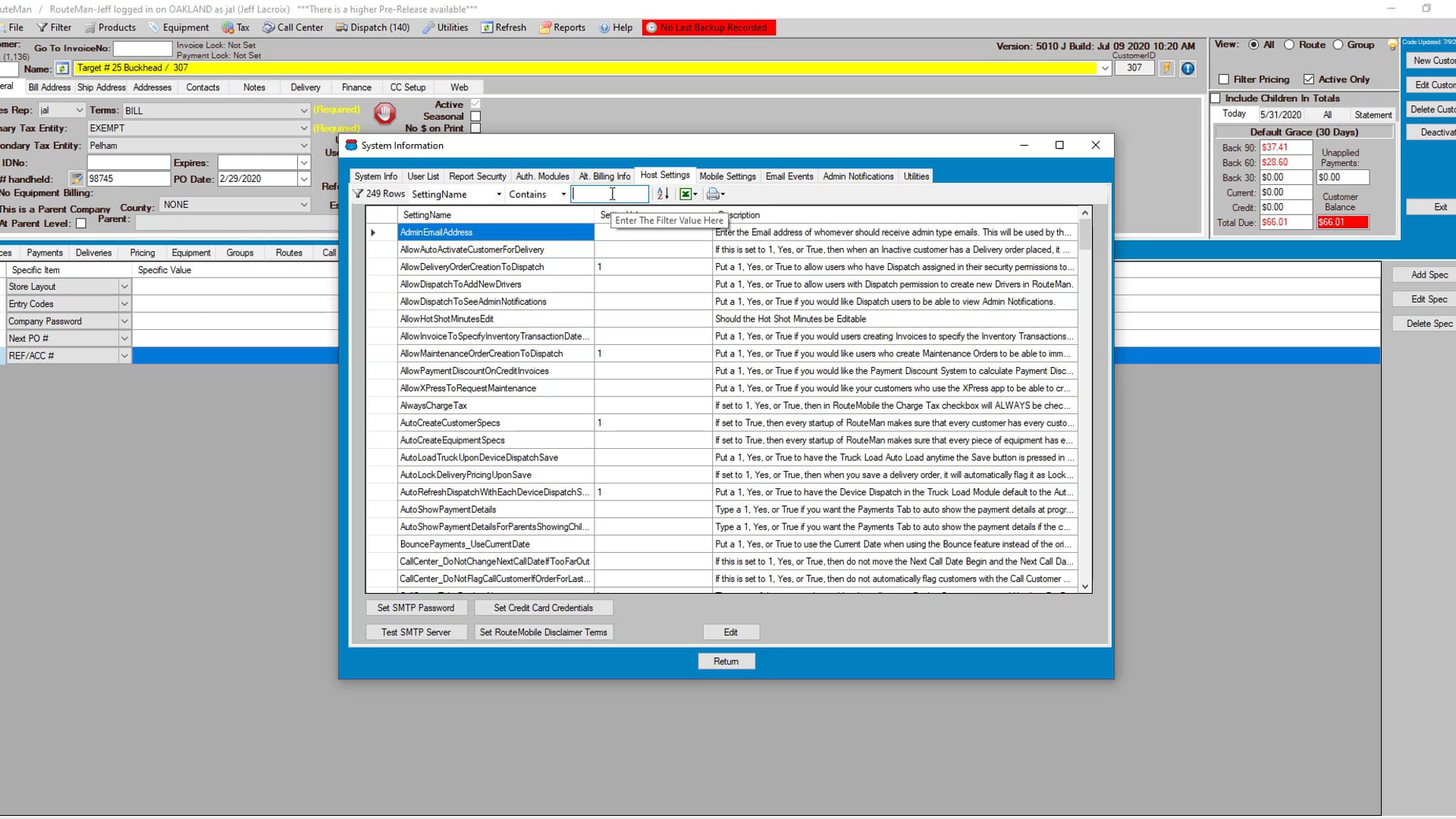1456x819 pixels.
Task: Click the print icon in filter bar
Action: pos(715,194)
